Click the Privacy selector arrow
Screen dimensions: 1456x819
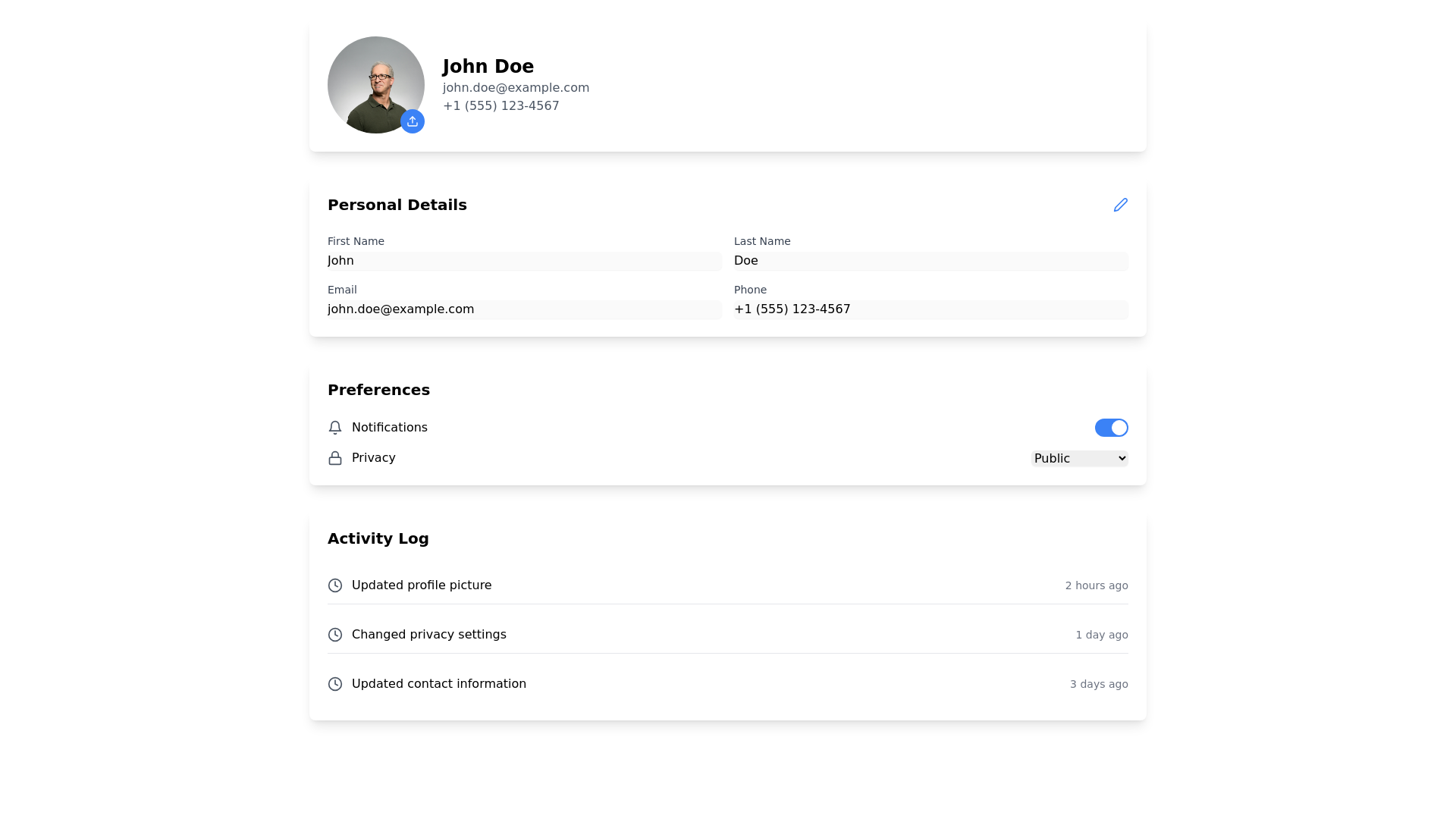tap(1121, 458)
